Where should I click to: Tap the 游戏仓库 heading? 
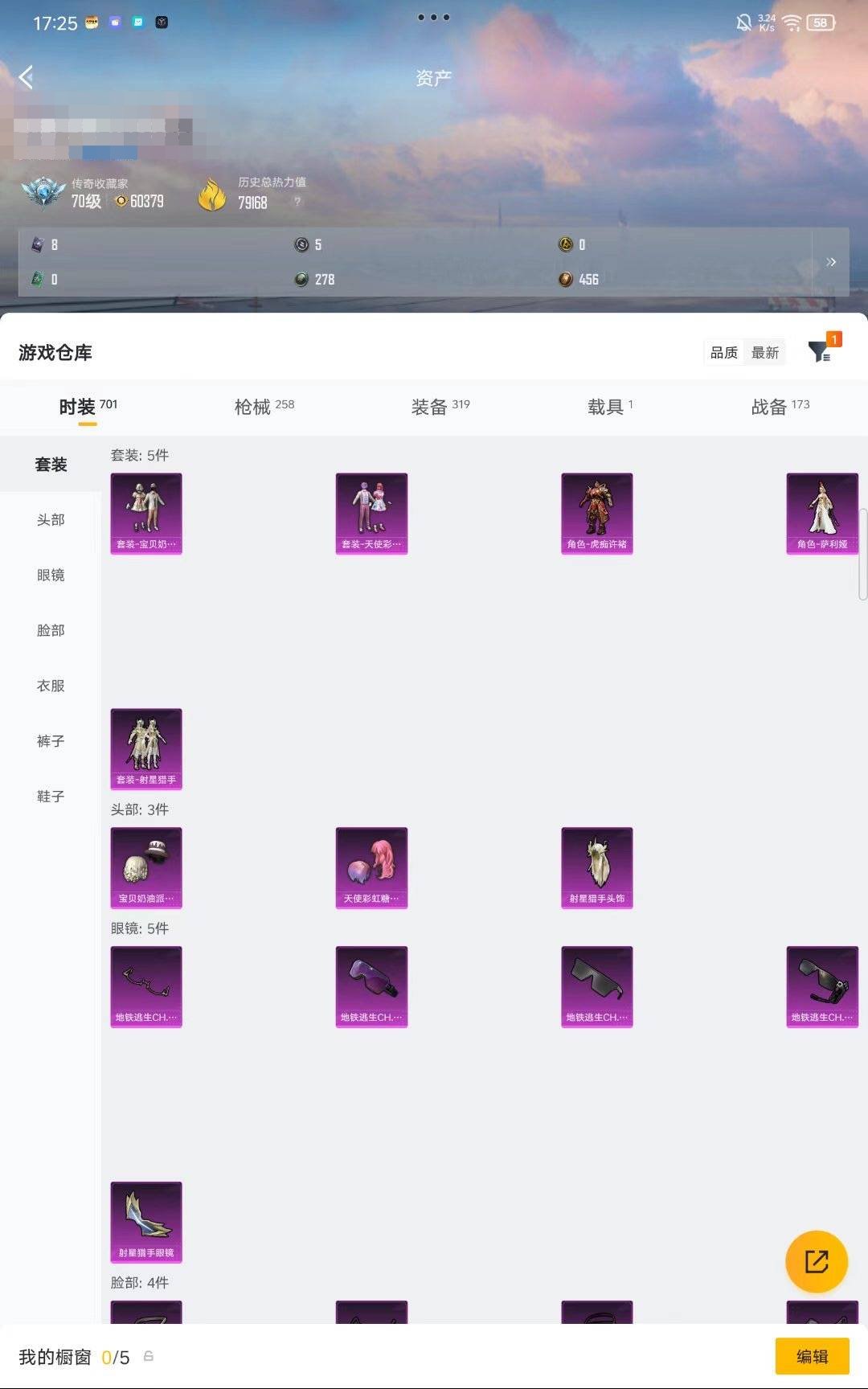tap(55, 353)
